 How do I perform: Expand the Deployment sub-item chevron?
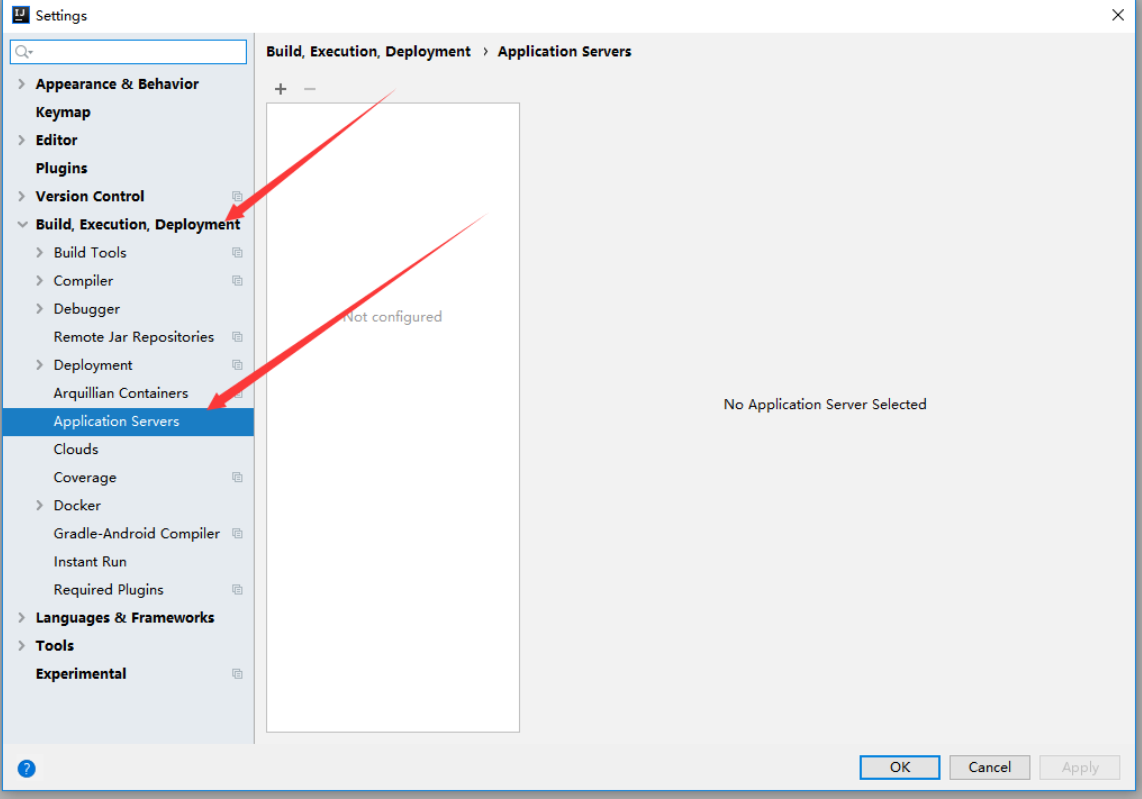(x=39, y=365)
